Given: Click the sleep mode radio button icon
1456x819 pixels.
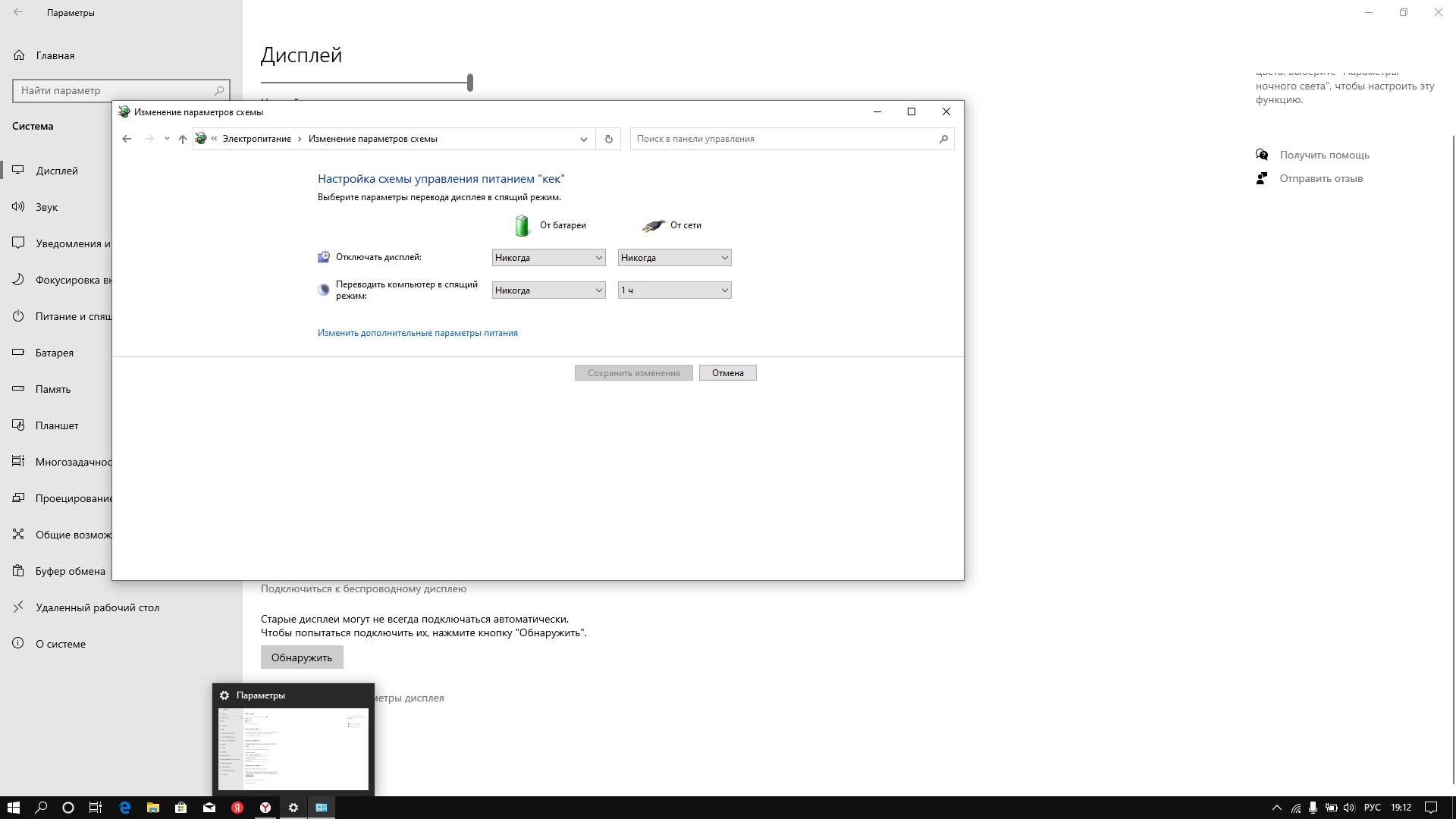Looking at the screenshot, I should [323, 289].
